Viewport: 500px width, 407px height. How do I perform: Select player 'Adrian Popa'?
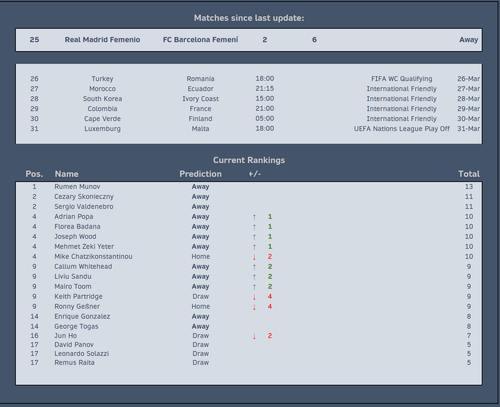(x=74, y=217)
